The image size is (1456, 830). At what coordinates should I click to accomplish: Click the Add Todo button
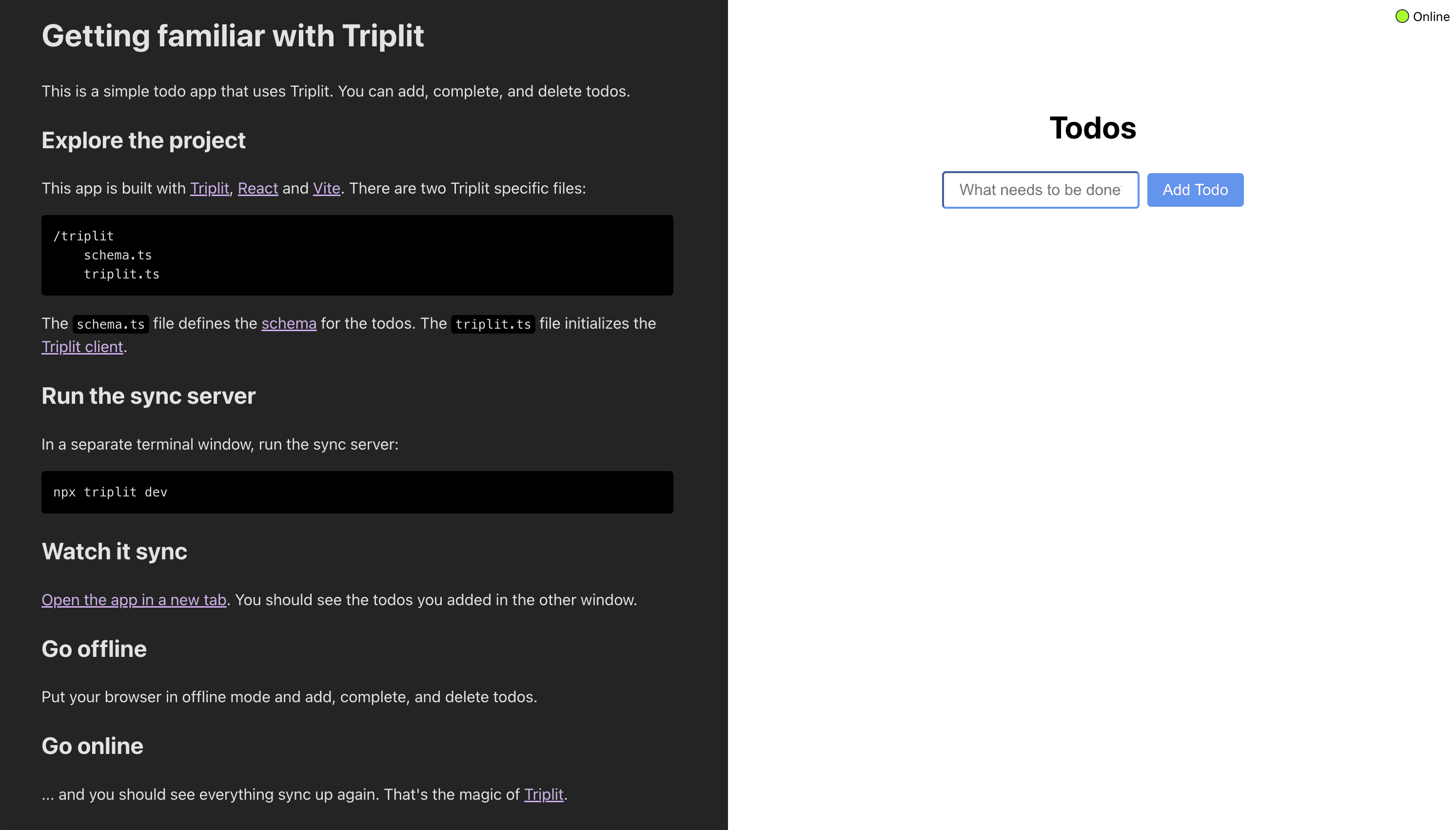point(1195,190)
